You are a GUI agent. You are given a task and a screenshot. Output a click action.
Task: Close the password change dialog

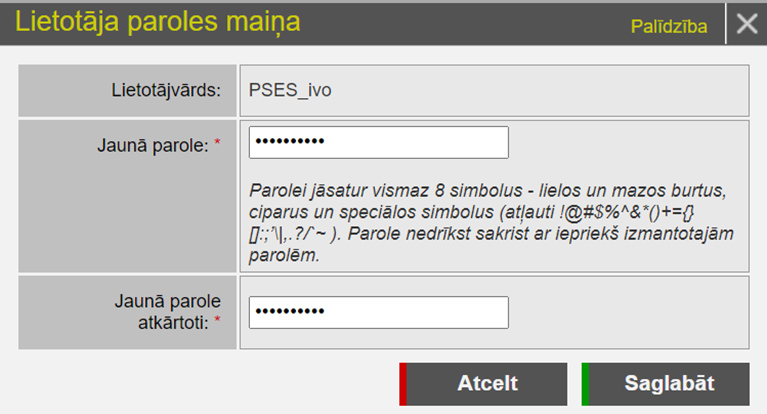pos(746,24)
